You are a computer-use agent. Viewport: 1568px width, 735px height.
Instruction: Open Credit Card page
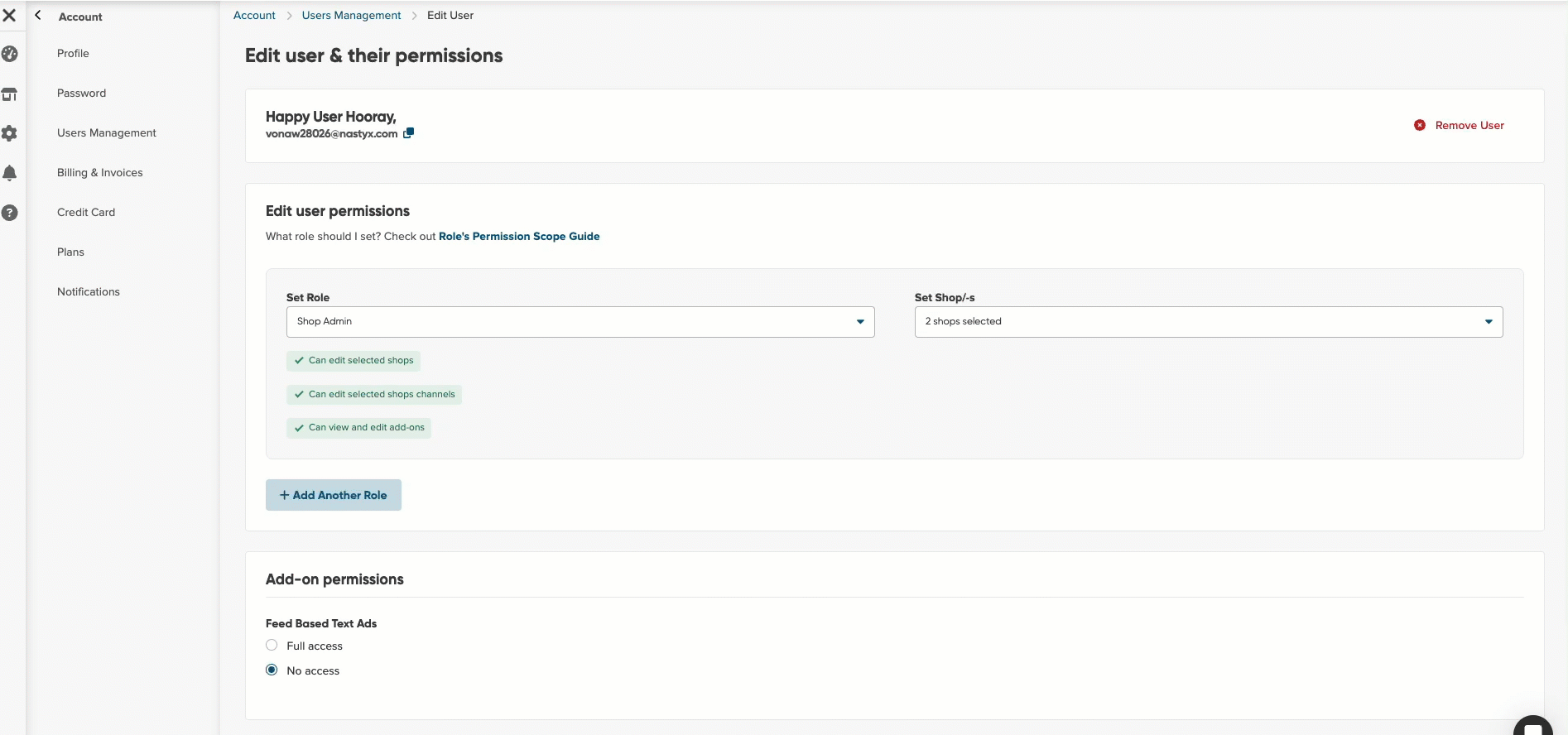click(86, 212)
